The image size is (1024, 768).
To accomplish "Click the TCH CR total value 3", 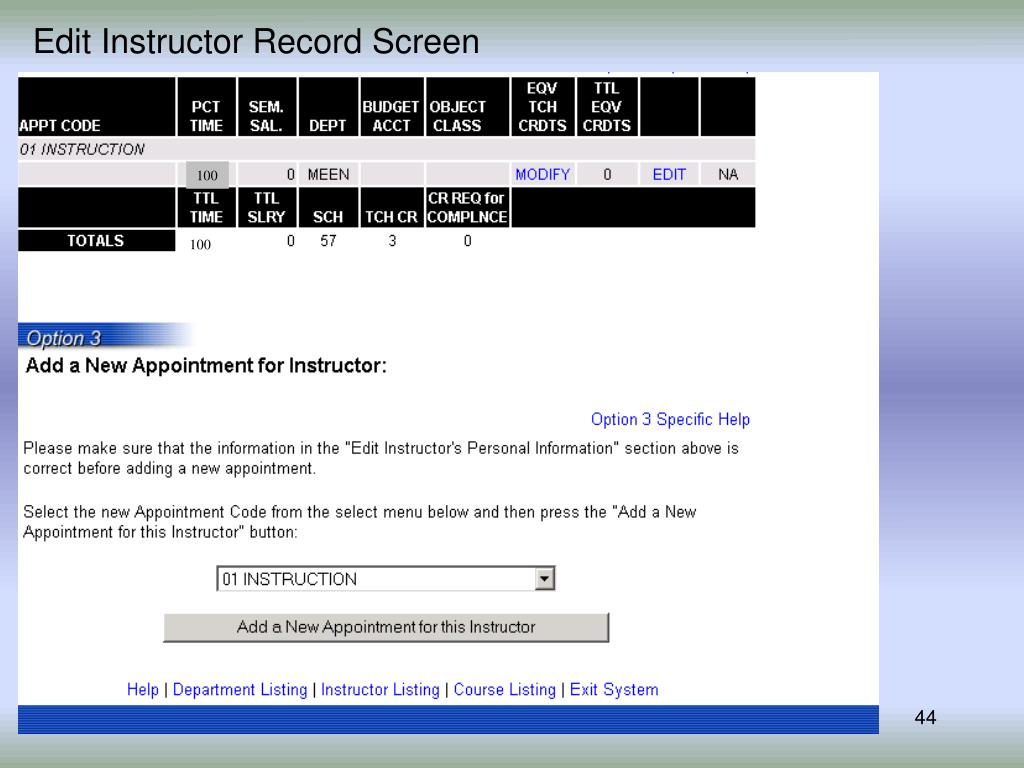I will 392,241.
